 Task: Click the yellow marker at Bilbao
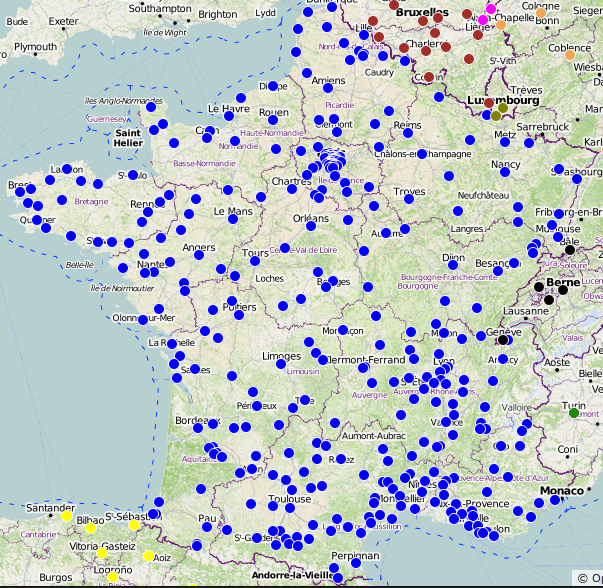91,527
